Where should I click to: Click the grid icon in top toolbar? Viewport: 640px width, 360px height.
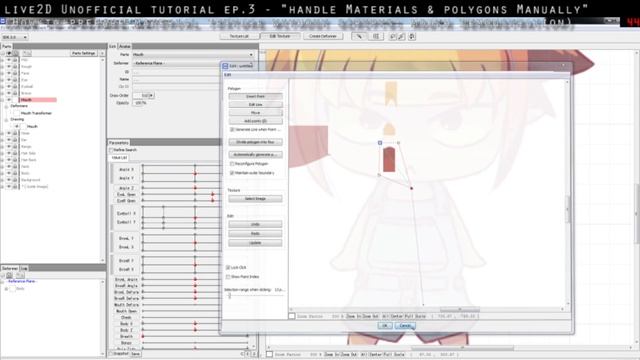click(376, 36)
